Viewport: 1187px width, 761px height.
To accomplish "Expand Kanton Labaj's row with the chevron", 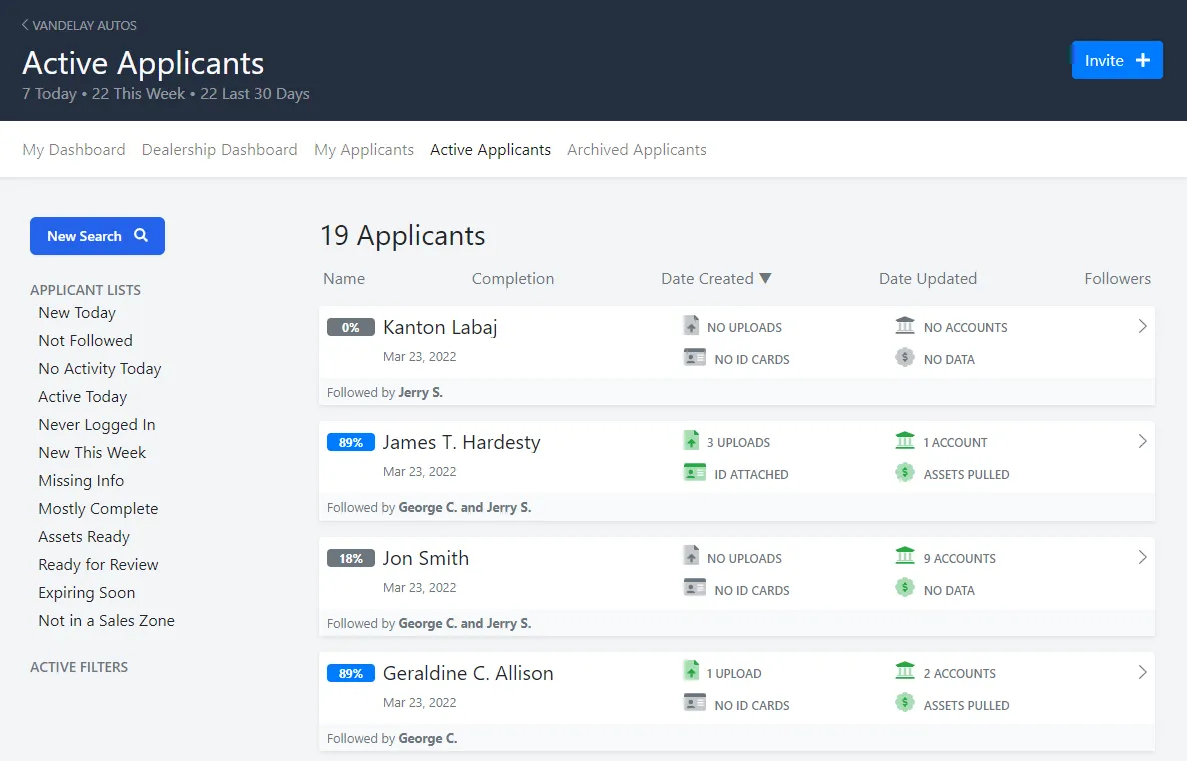I will tap(1142, 326).
